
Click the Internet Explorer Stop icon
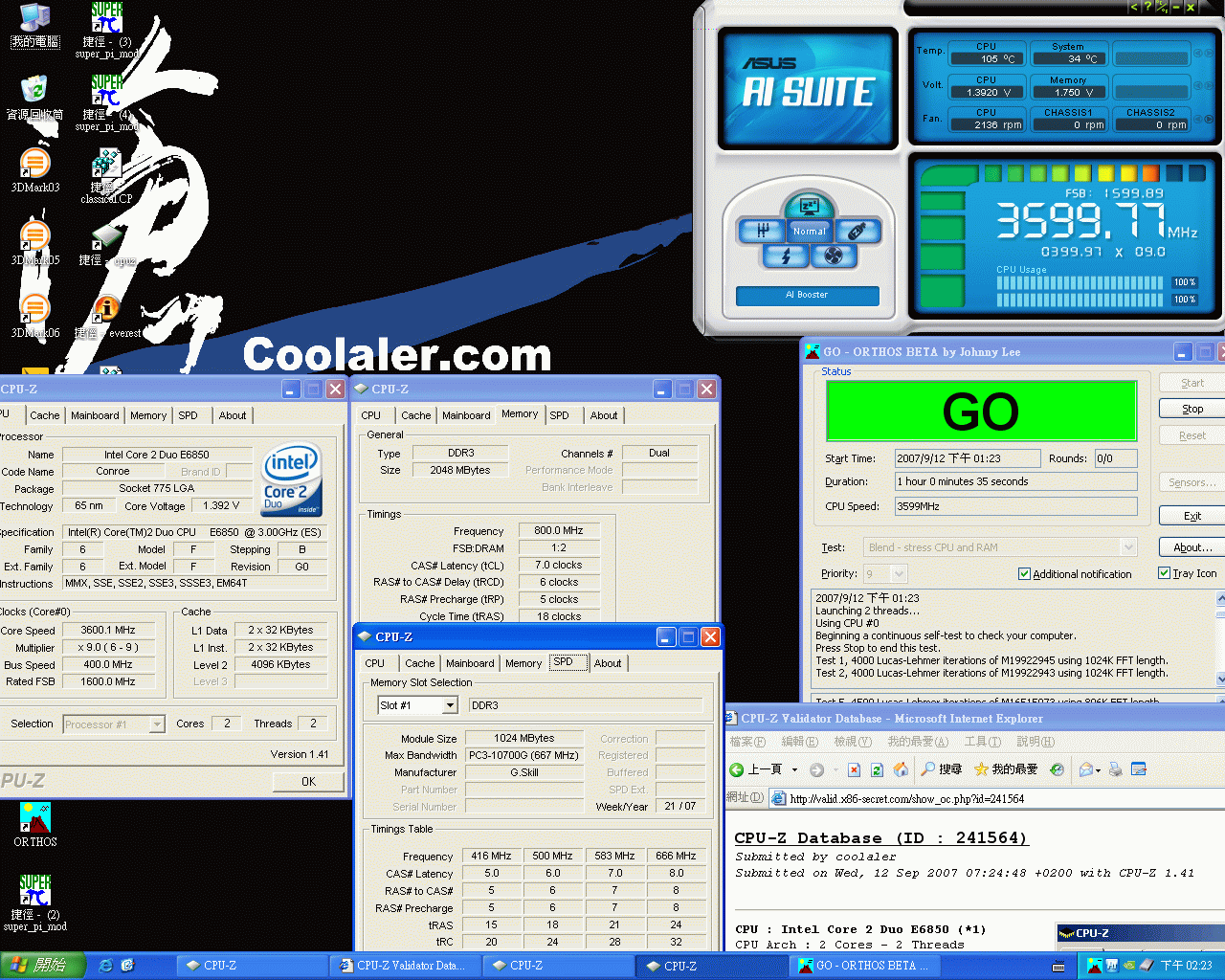click(x=853, y=769)
